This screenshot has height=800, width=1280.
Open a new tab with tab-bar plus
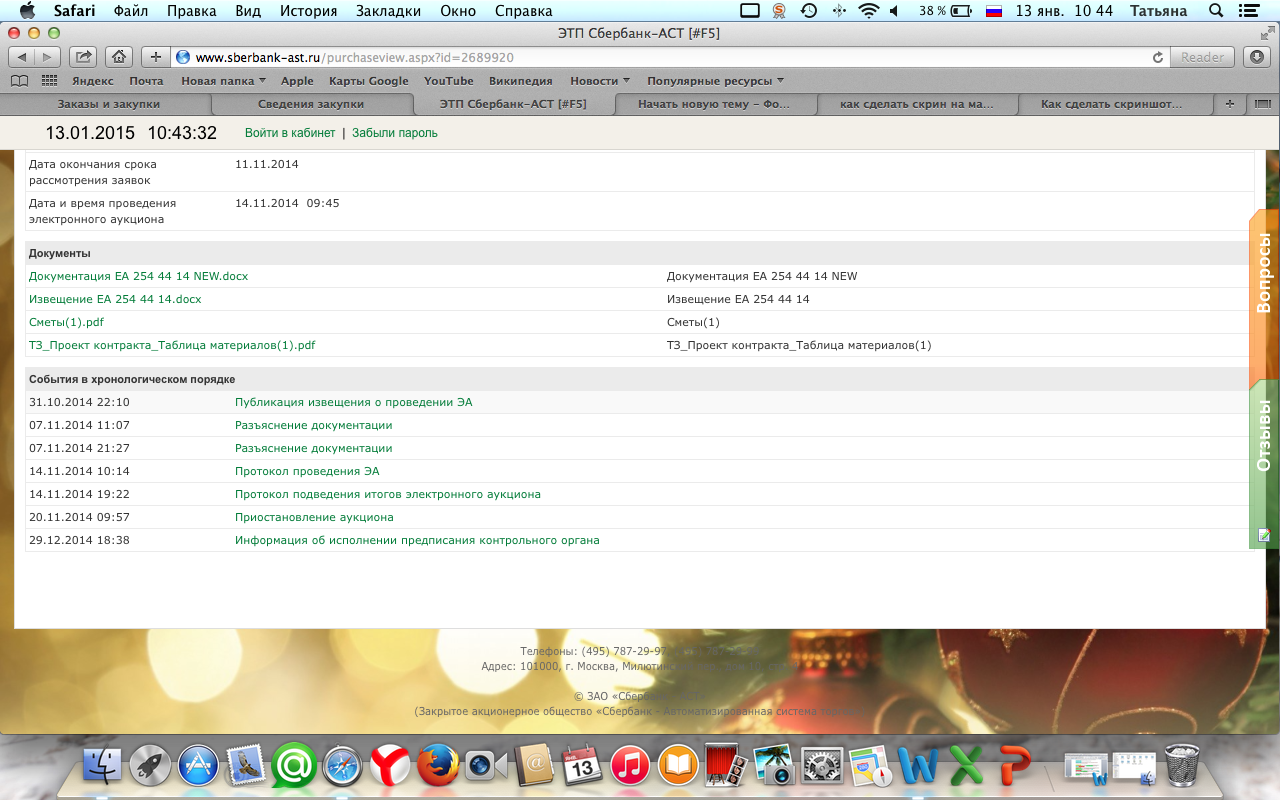point(1229,104)
